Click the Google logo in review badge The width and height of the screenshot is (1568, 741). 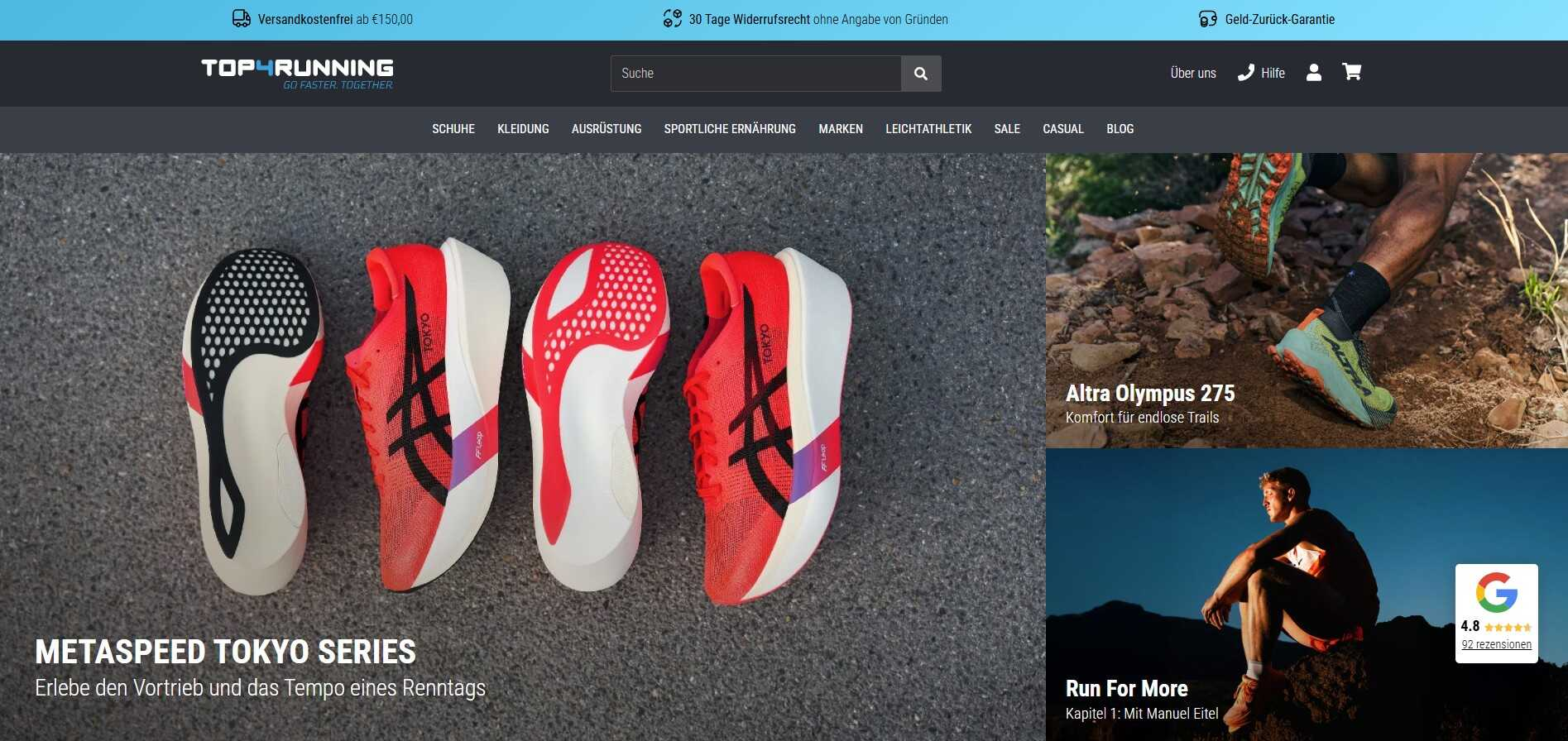point(1496,592)
